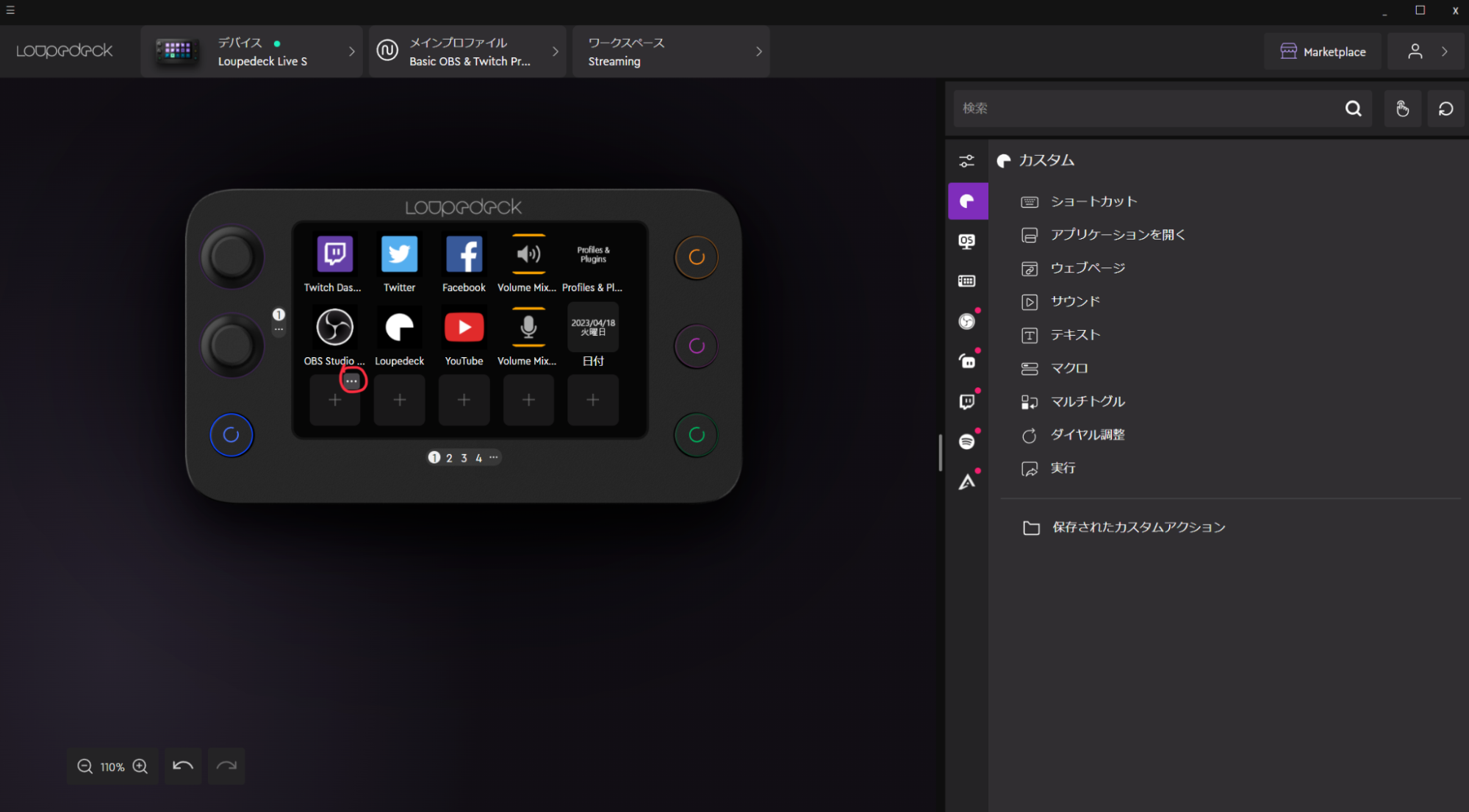This screenshot has height=812, width=1469.
Task: Select the Loupedeck button on the device
Action: coord(399,327)
